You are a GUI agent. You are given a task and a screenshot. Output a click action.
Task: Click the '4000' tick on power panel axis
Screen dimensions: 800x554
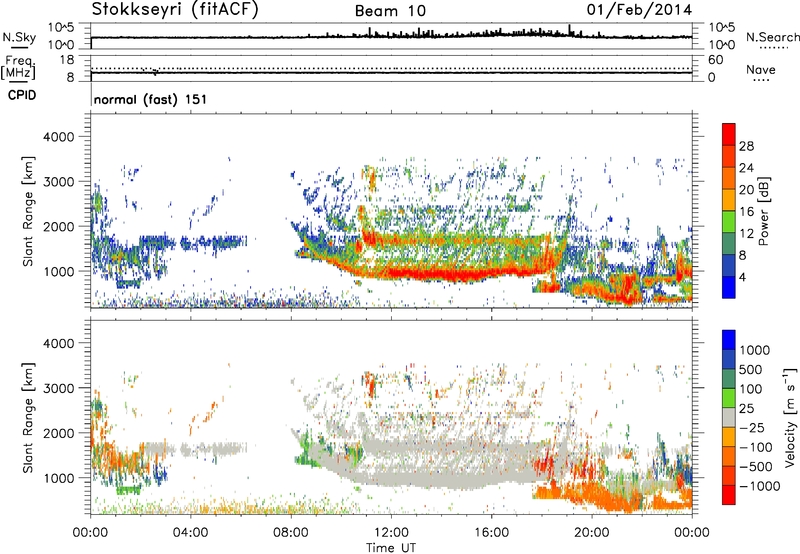(x=58, y=137)
